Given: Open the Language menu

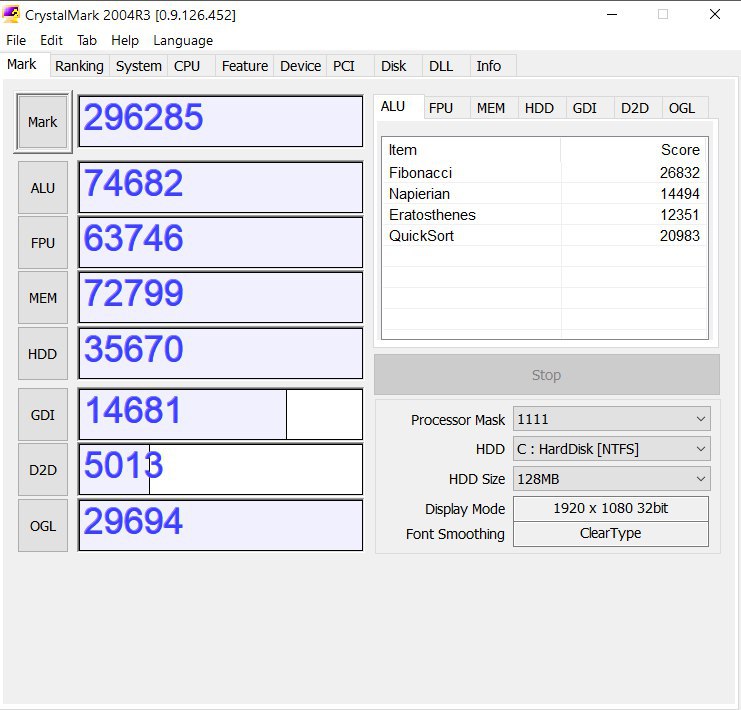Looking at the screenshot, I should pyautogui.click(x=182, y=40).
